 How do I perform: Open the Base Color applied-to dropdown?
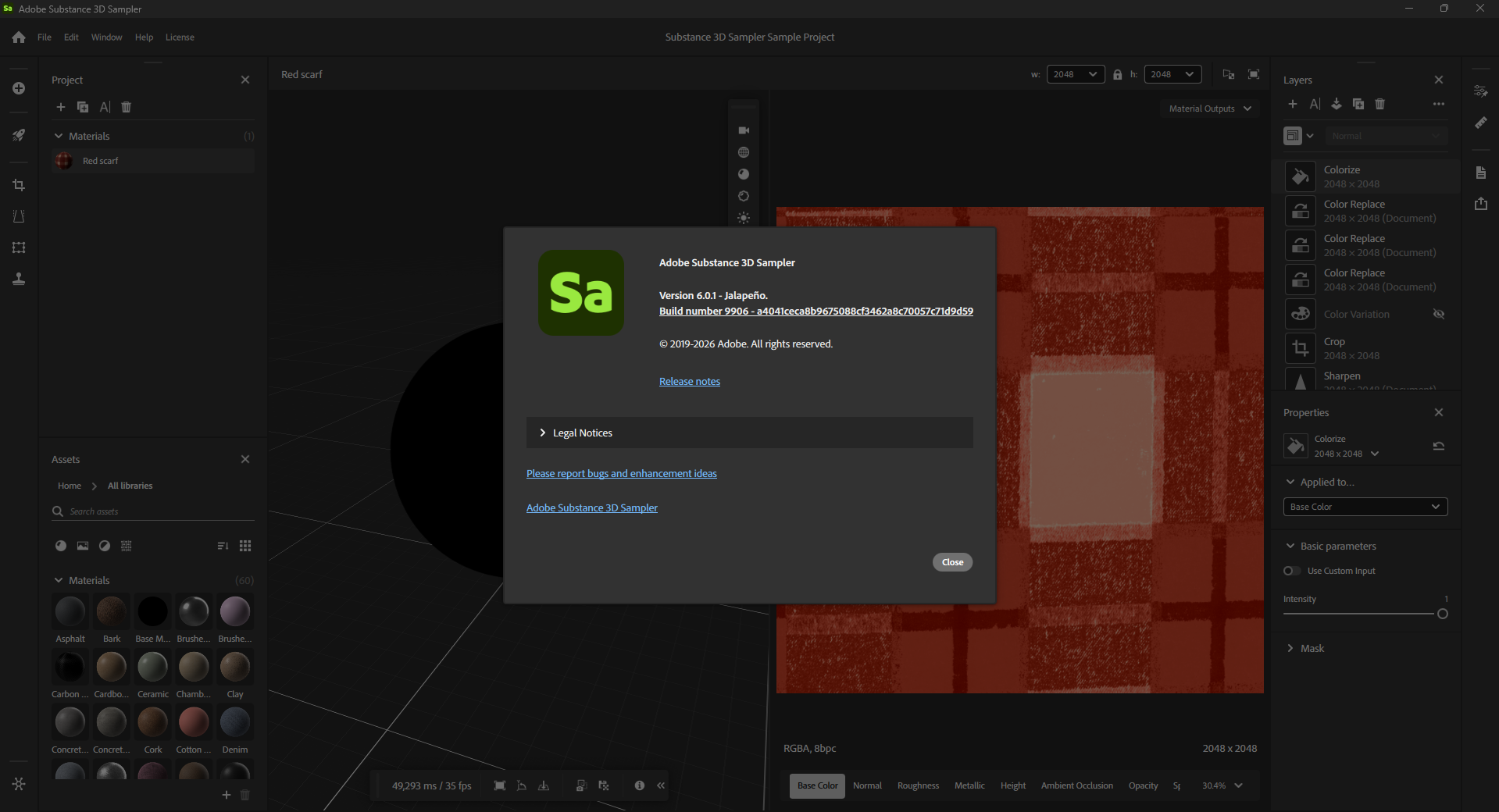click(1365, 507)
